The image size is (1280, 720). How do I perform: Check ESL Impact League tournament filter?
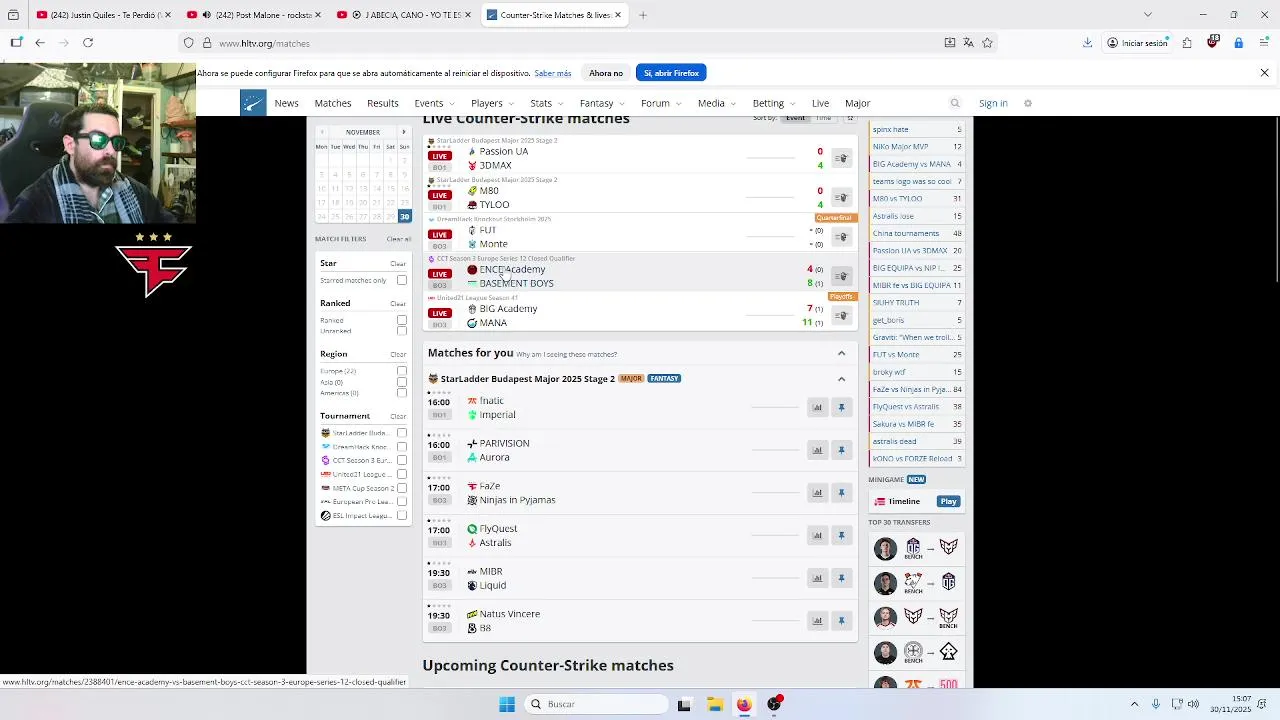[x=402, y=516]
